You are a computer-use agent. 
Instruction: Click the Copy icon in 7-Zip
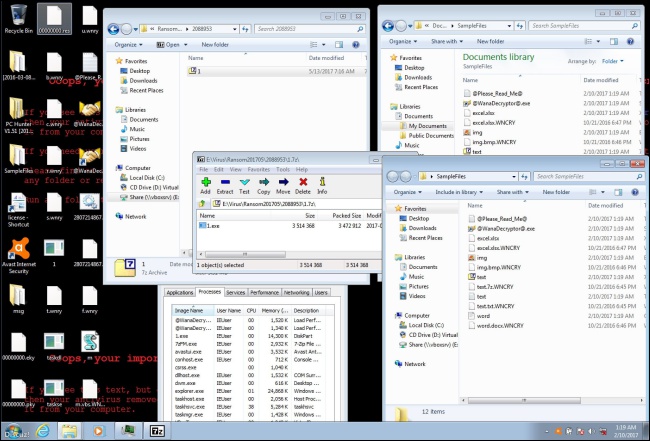pyautogui.click(x=263, y=186)
